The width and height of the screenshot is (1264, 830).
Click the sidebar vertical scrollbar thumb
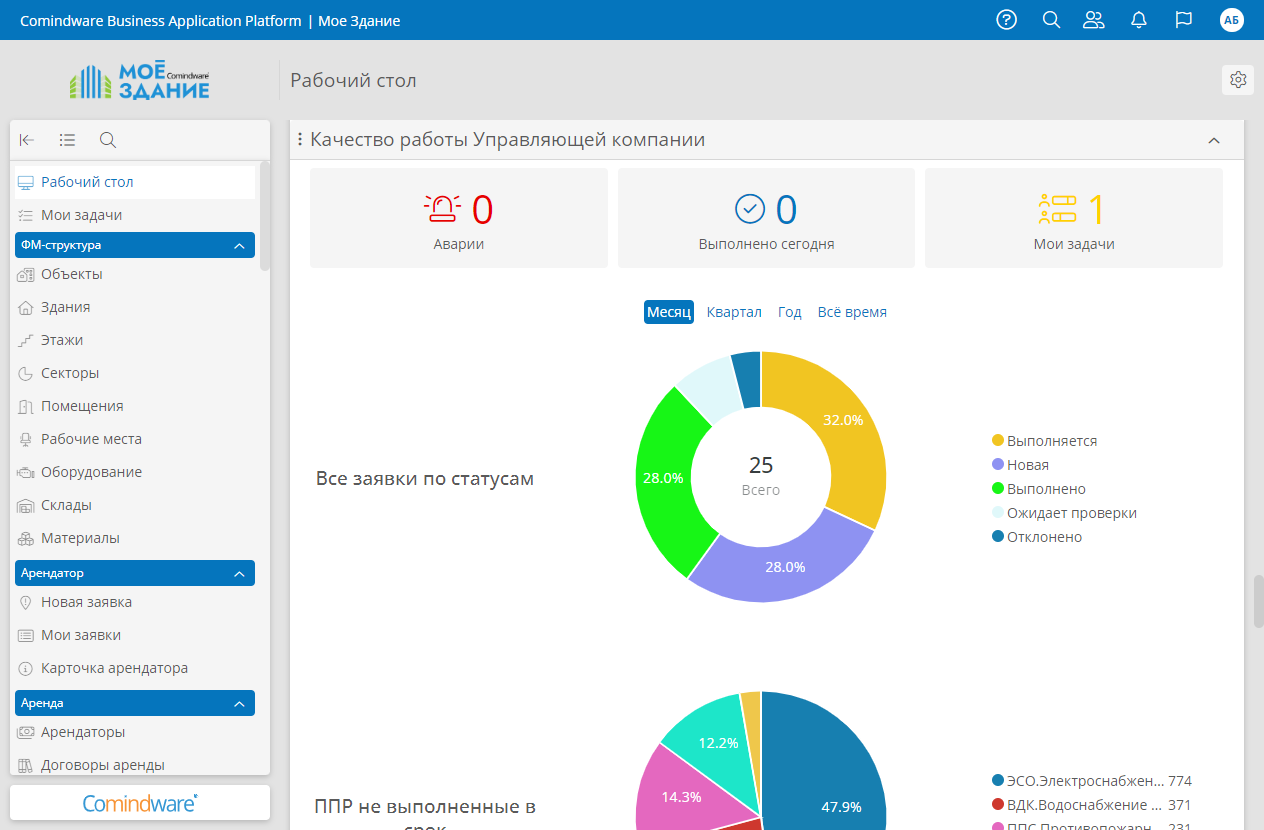[x=264, y=215]
